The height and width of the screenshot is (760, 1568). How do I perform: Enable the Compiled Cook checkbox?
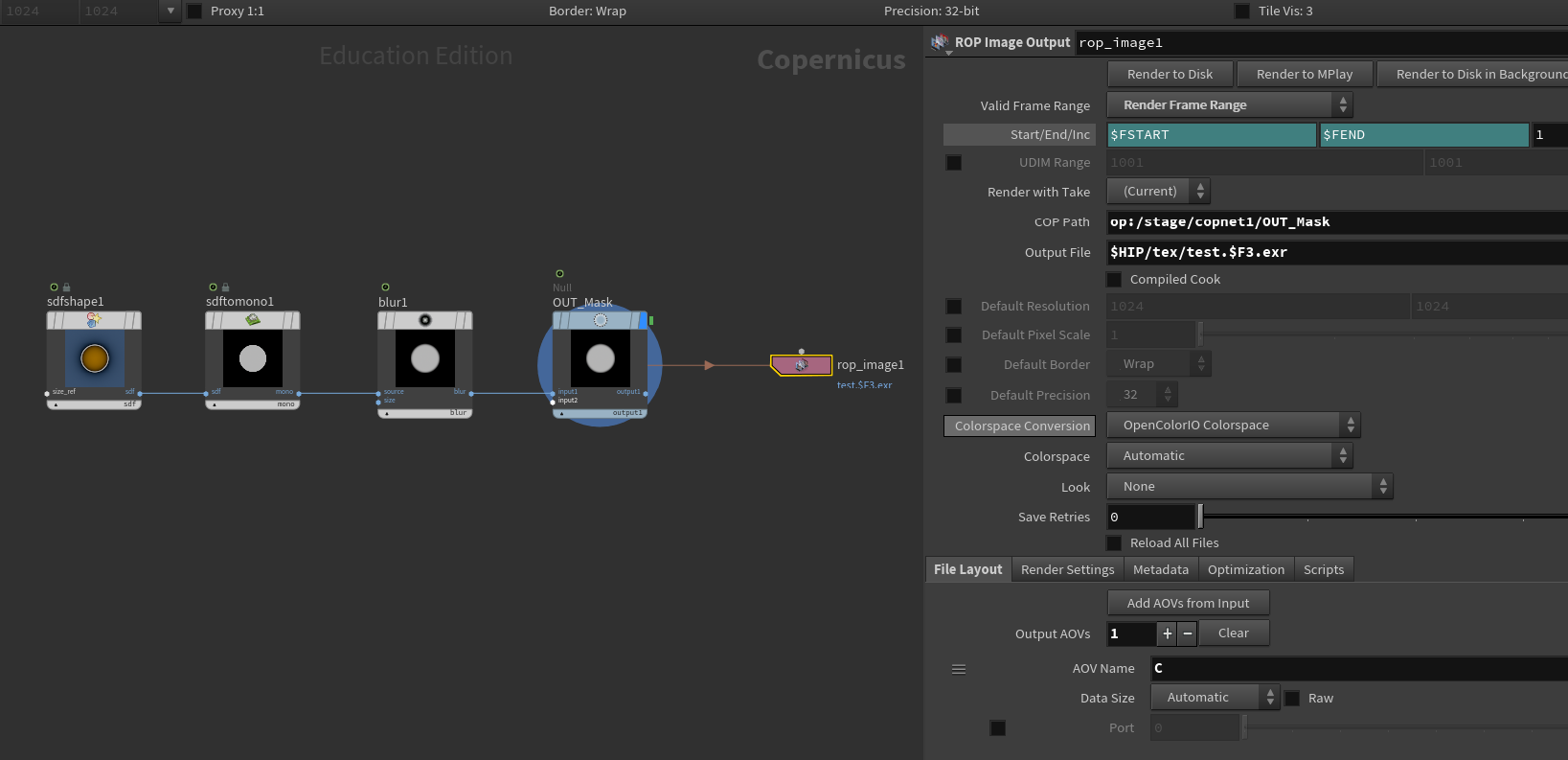[x=1114, y=280]
